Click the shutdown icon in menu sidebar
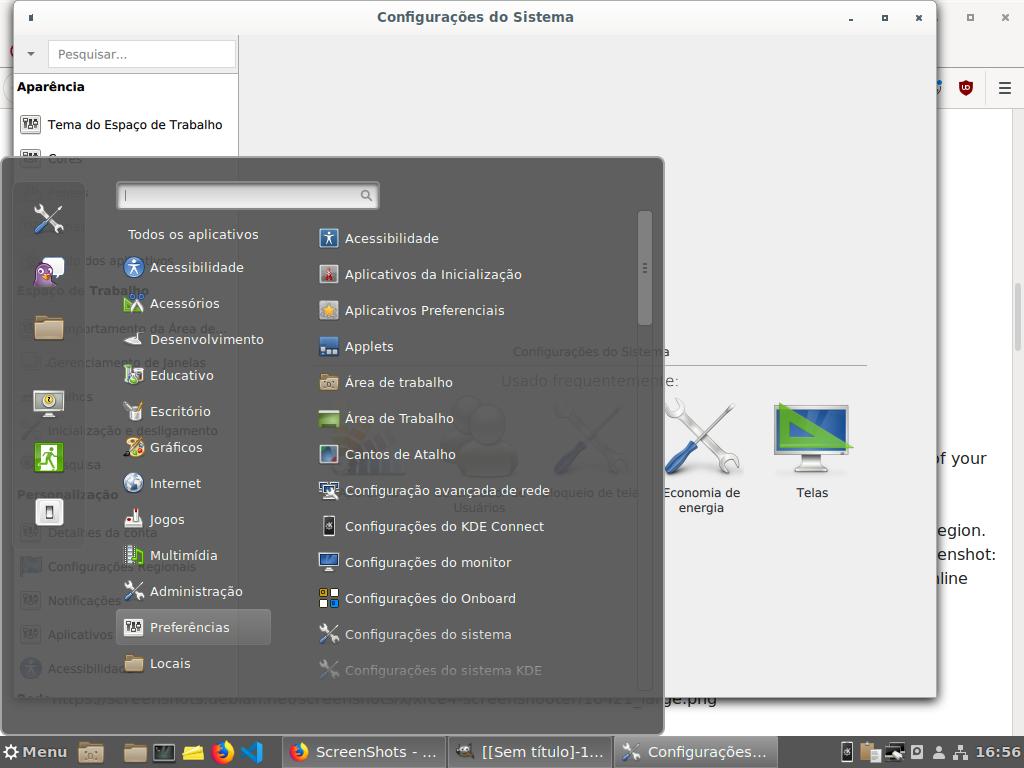Screen dimensions: 1024x768 click(49, 511)
